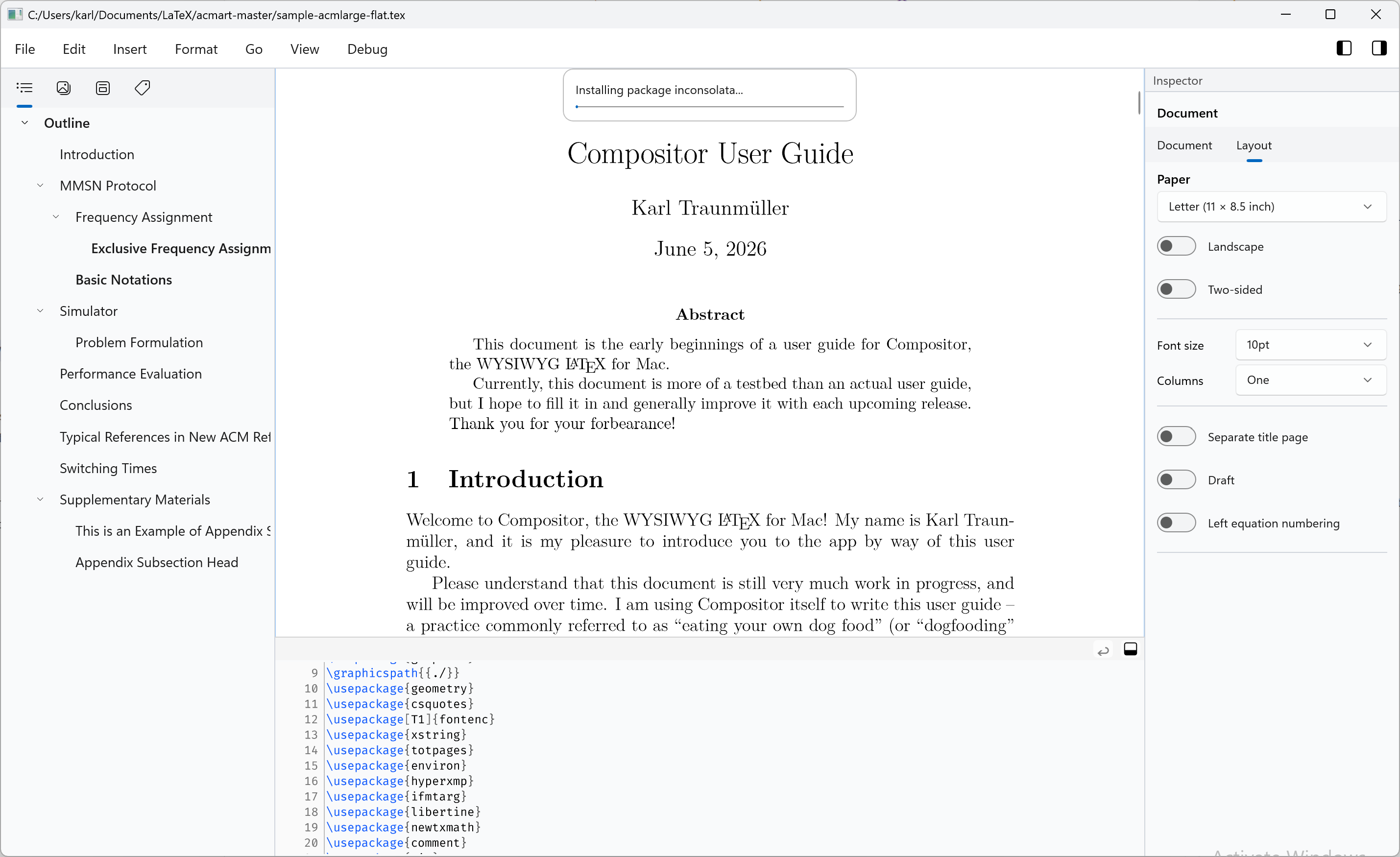Open the Images sidebar tab icon

(64, 88)
